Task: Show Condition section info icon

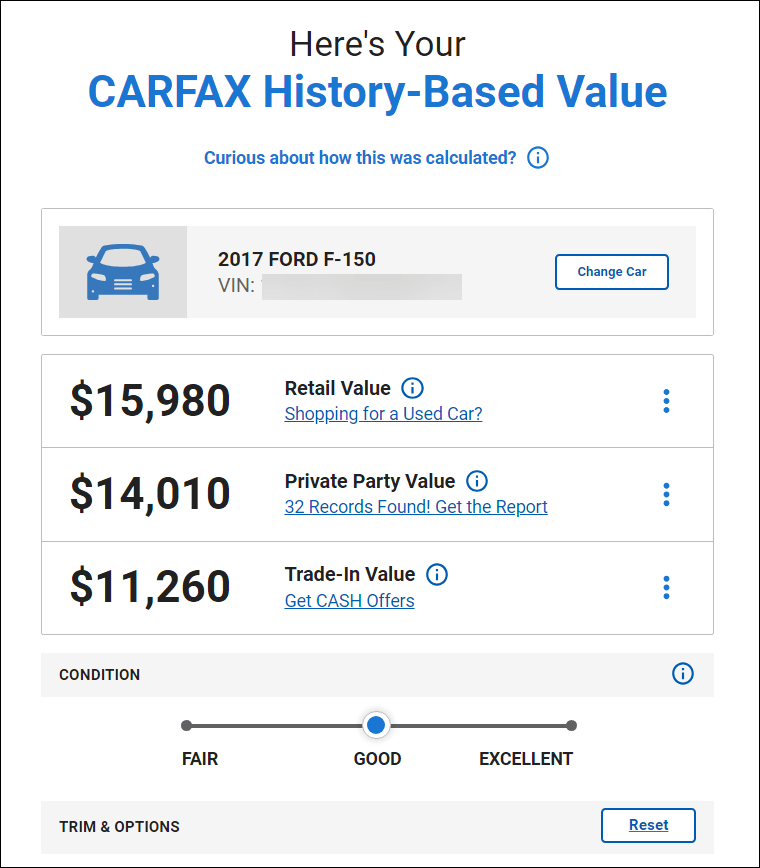Action: [x=683, y=674]
